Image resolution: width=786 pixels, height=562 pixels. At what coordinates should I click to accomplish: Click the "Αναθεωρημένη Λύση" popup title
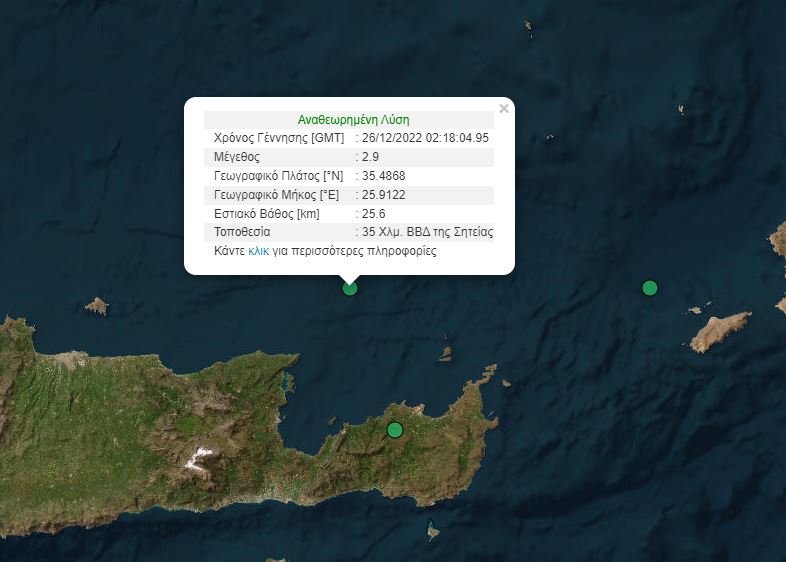pyautogui.click(x=353, y=119)
